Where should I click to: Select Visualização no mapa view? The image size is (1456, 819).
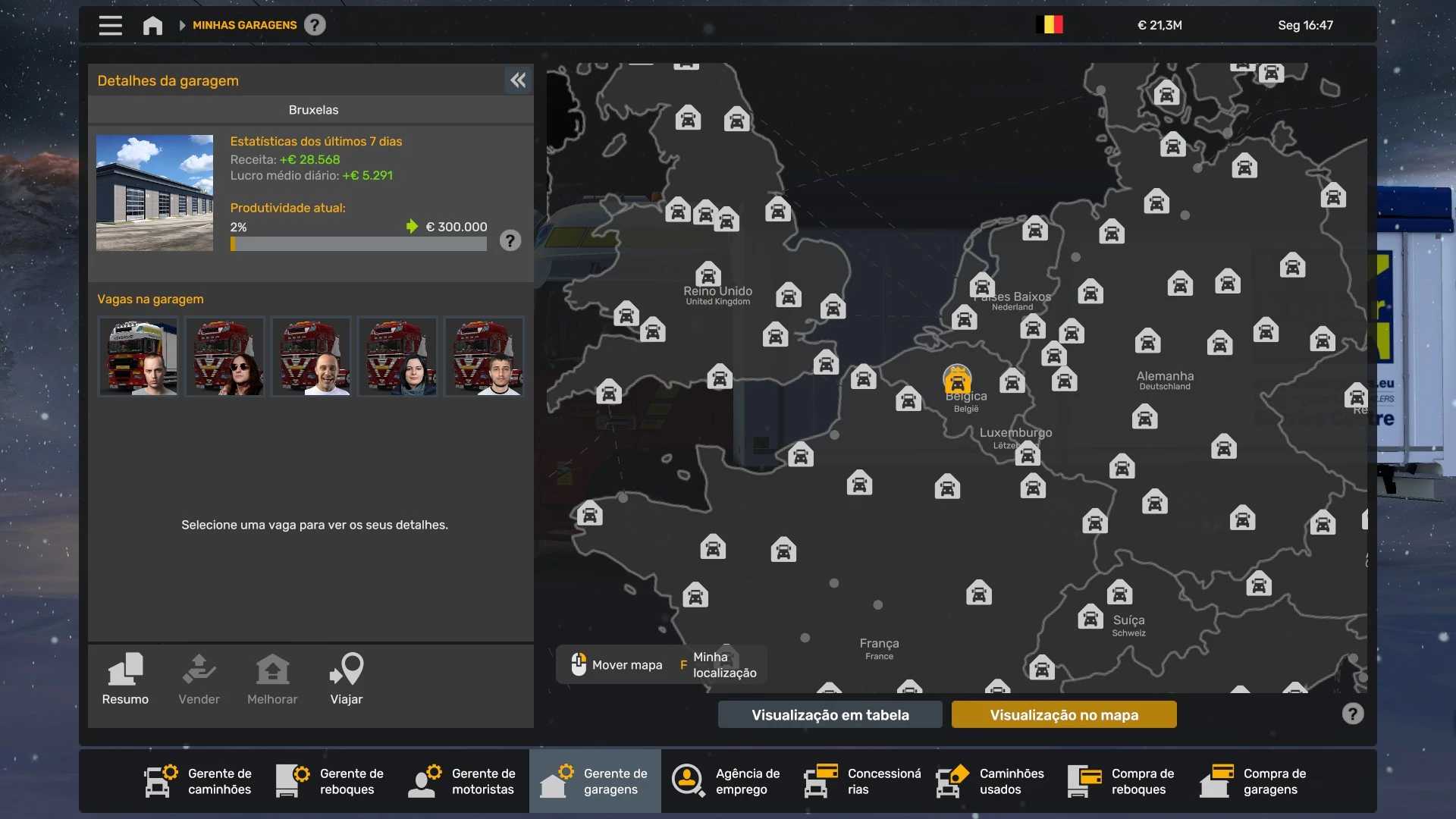1063,714
